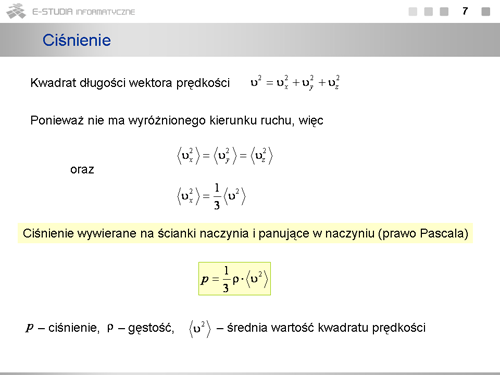Screen dimensions: 500x375
Task: Click the velocity squared sum equation
Action: point(295,82)
